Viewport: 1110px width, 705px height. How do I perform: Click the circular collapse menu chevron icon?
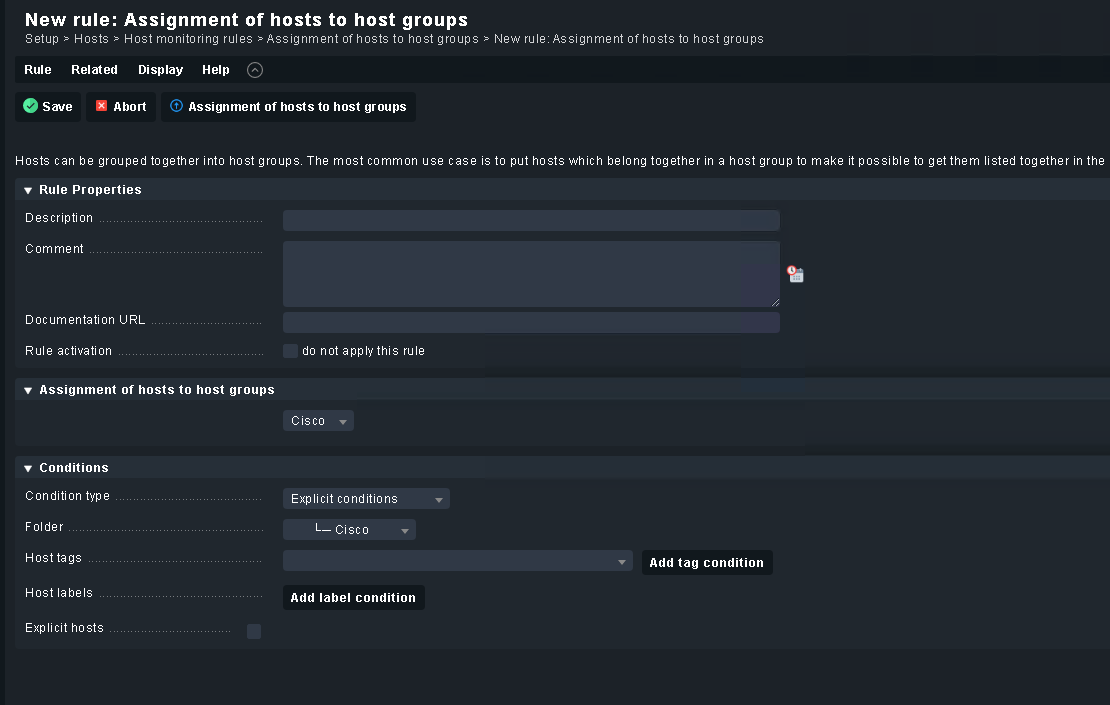[x=255, y=70]
